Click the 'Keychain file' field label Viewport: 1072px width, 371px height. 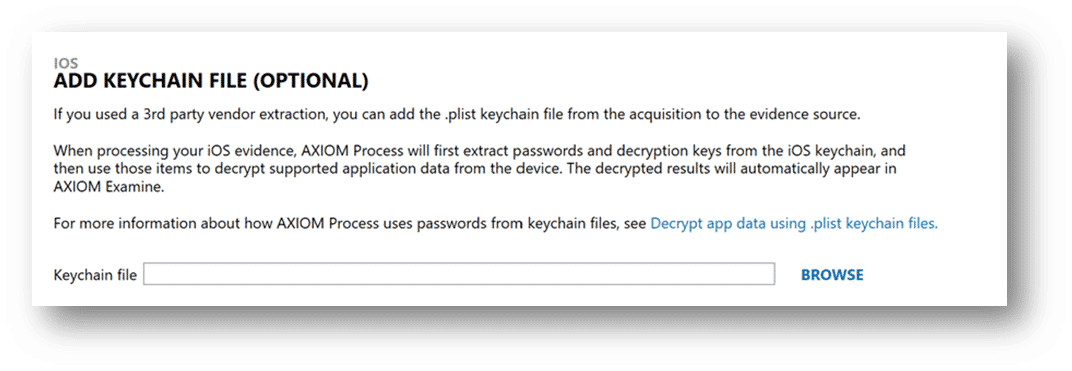(95, 275)
